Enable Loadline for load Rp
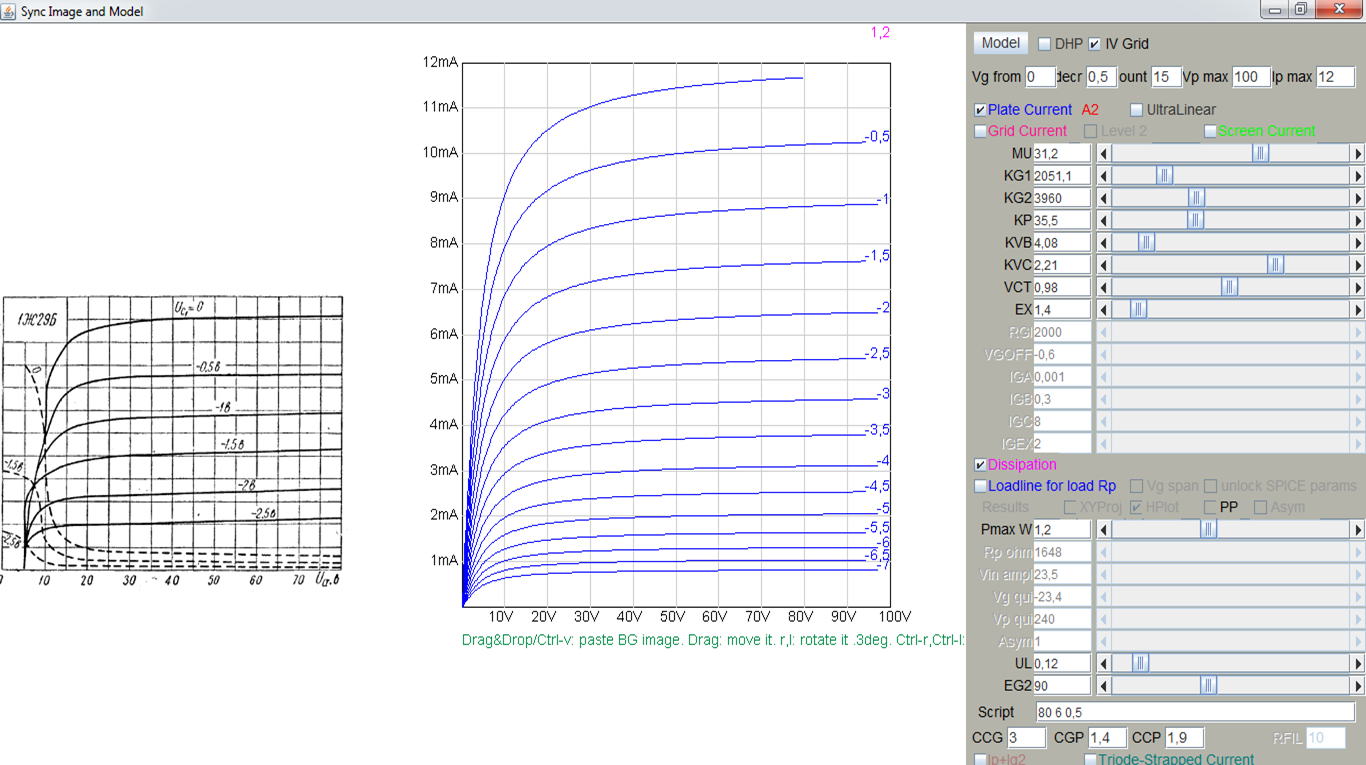 [x=980, y=486]
